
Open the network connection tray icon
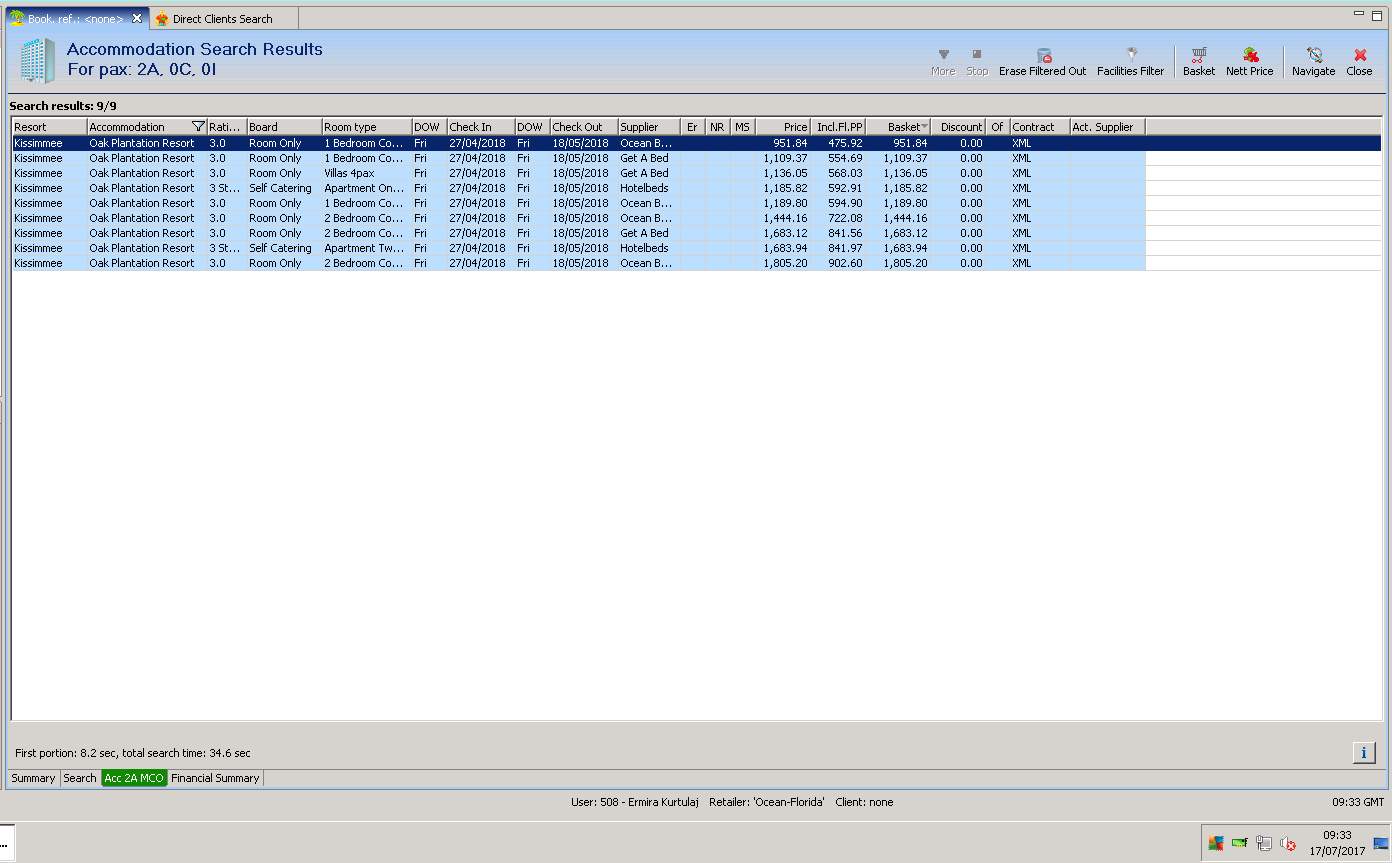tap(1264, 843)
